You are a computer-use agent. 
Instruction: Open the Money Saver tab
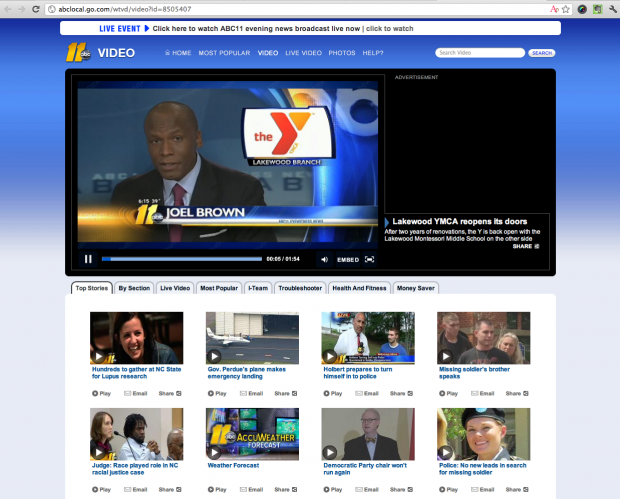click(416, 288)
